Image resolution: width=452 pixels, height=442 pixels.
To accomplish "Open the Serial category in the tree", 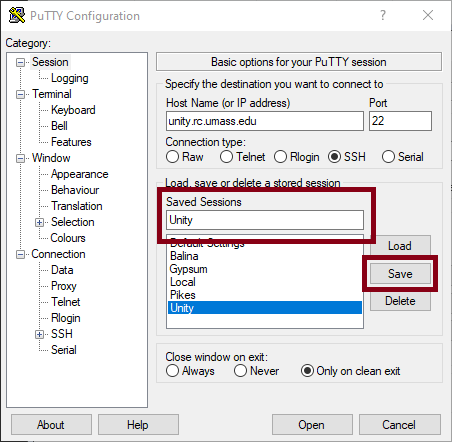I will [64, 350].
